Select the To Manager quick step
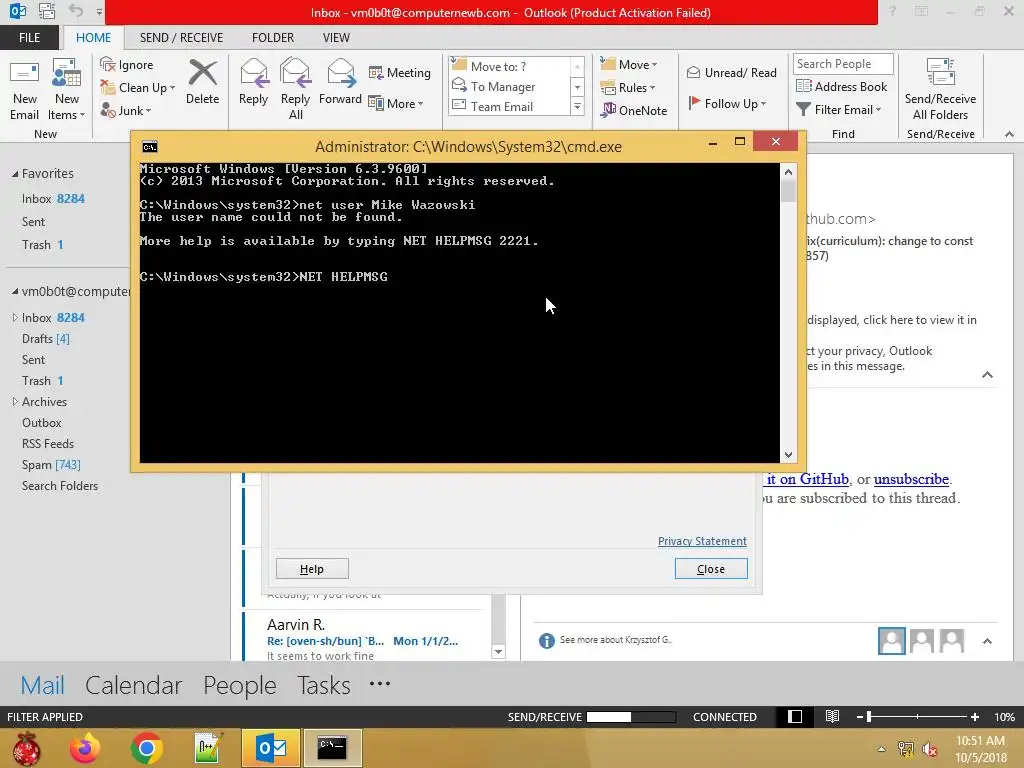 (x=509, y=86)
